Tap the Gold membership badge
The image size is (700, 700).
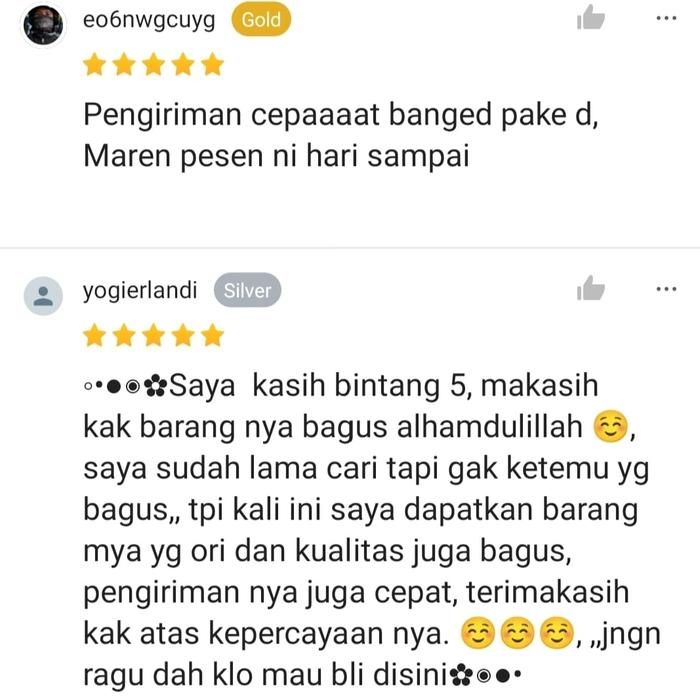[x=261, y=20]
